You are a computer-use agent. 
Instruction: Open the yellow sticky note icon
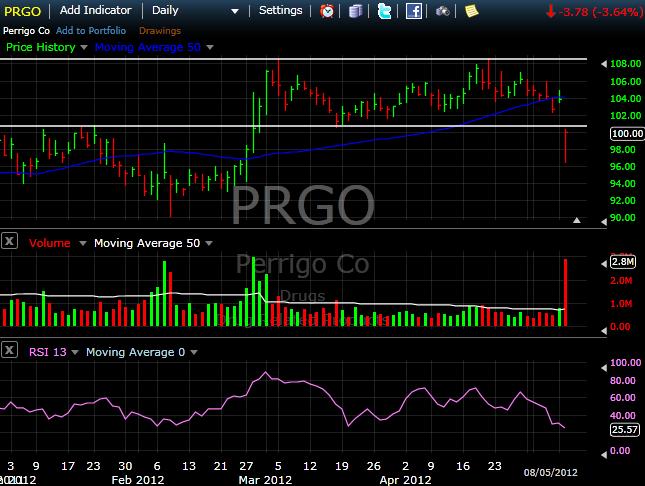(471, 11)
